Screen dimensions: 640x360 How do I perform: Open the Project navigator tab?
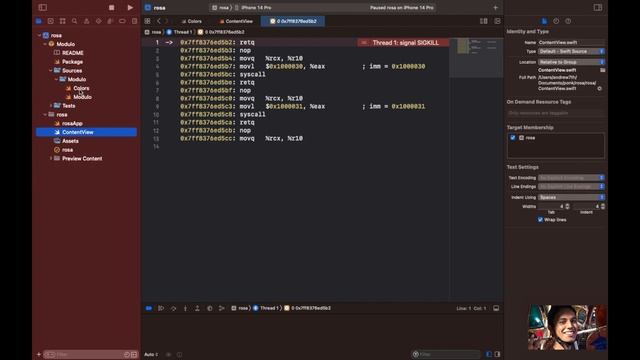coord(39,21)
